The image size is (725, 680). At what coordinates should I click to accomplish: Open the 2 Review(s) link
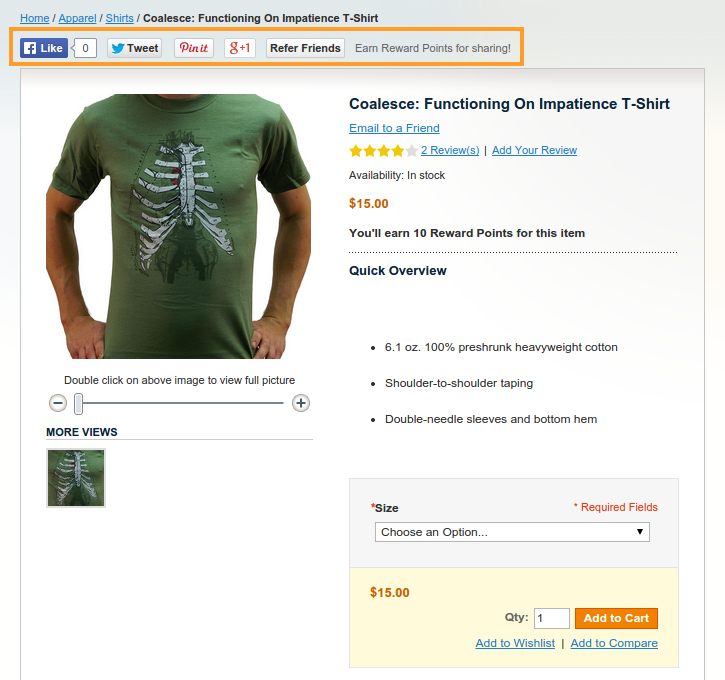tap(450, 150)
